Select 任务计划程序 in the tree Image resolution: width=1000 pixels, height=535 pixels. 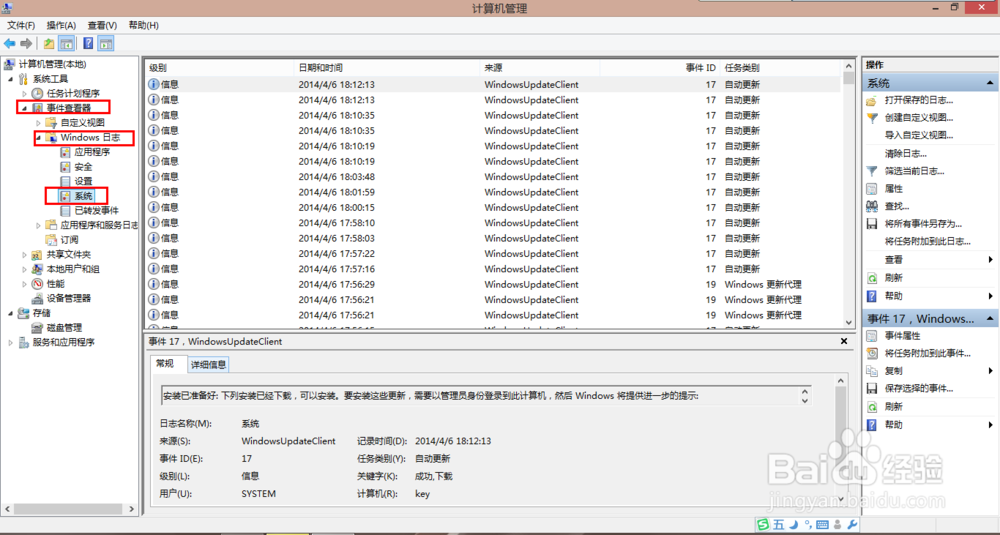73,93
